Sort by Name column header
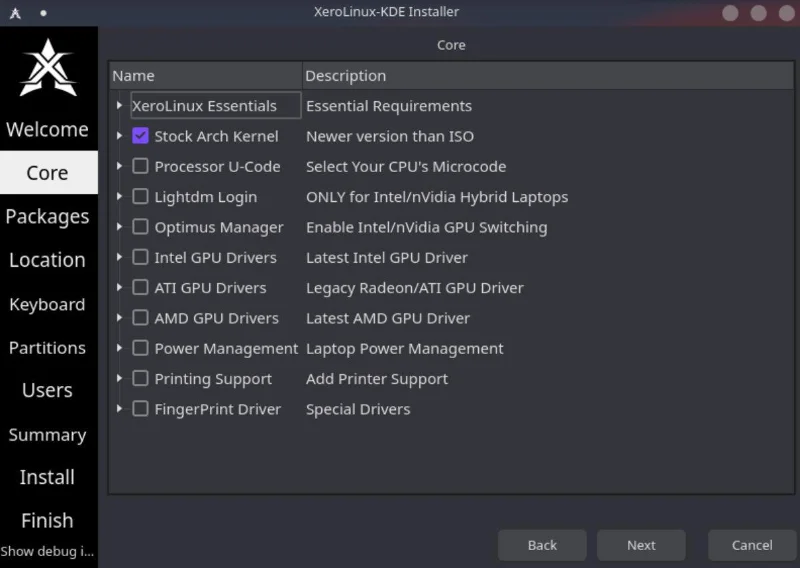800x568 pixels. point(206,76)
